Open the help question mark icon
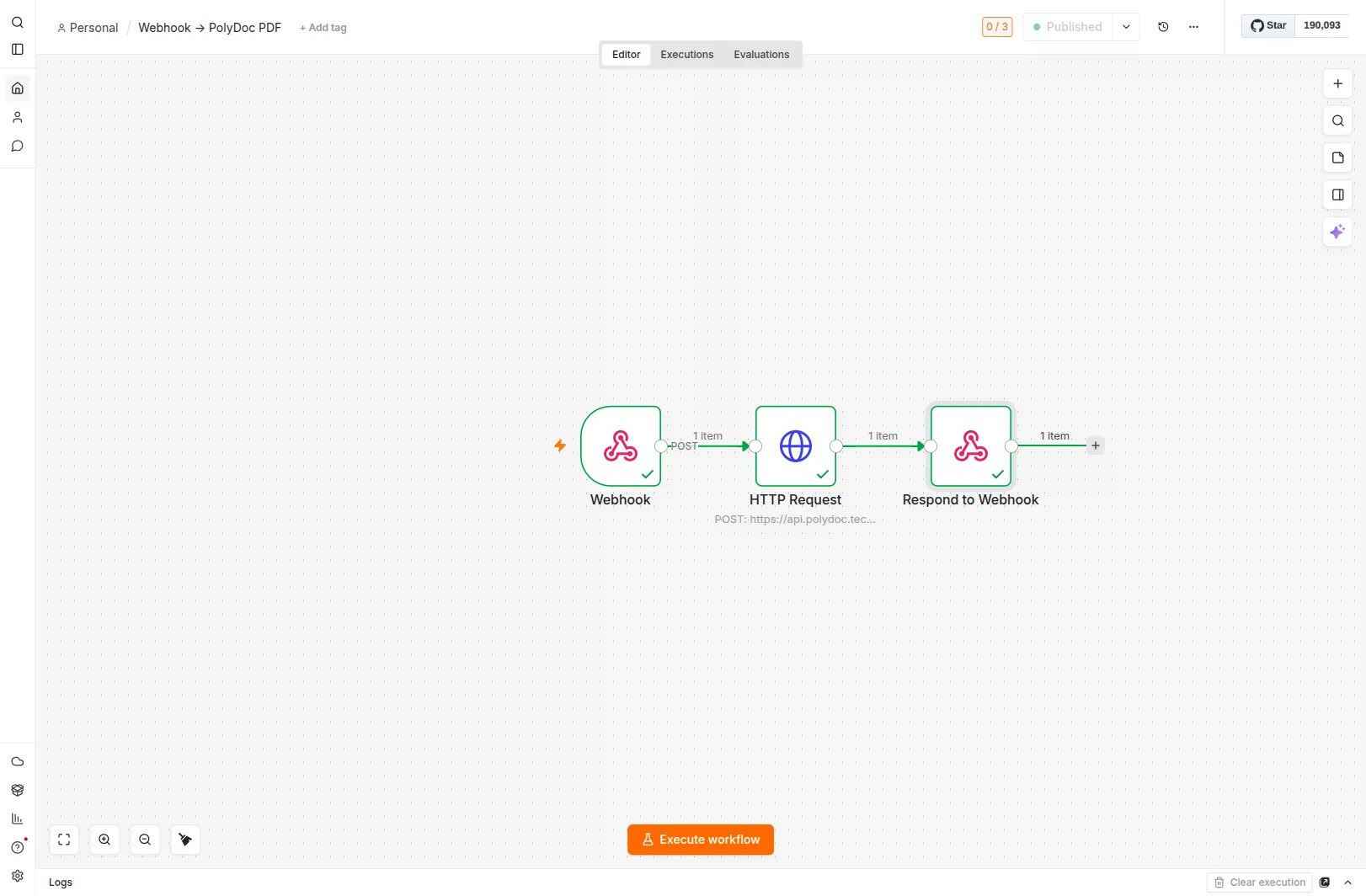The image size is (1366, 896). click(x=17, y=847)
